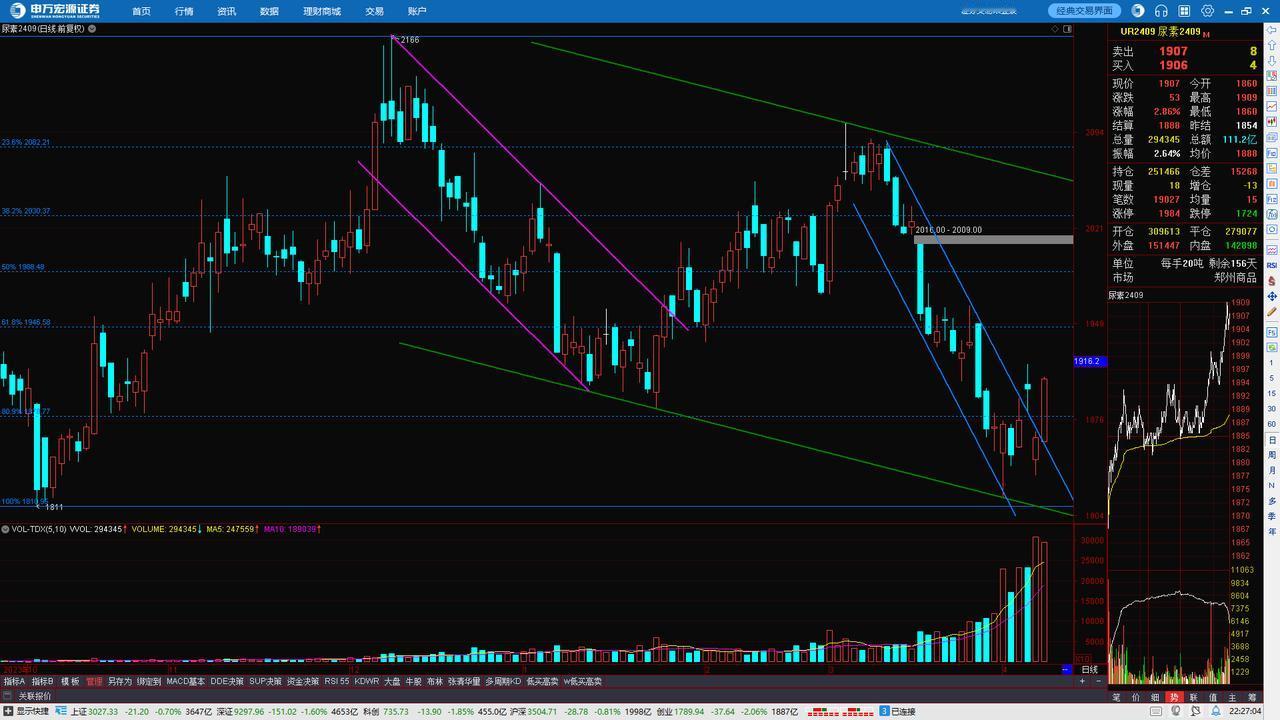Open the 账户 account menu
This screenshot has height=720, width=1280.
pos(417,11)
